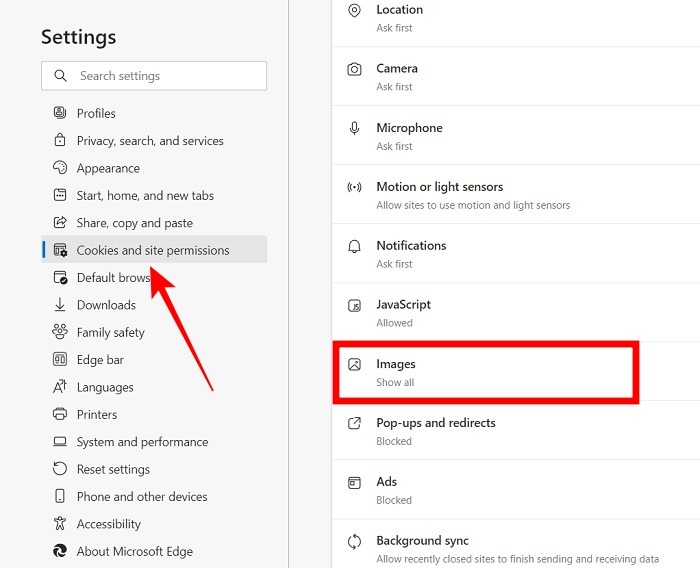This screenshot has width=700, height=568.
Task: Click the Profiles icon in sidebar
Action: point(60,113)
